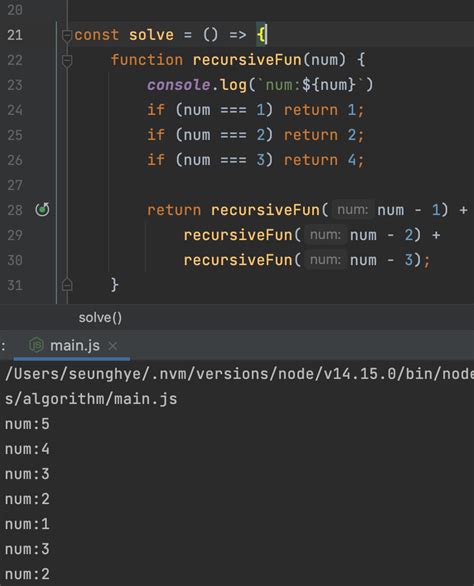This screenshot has width=474, height=586.
Task: Click the solve() breadcrumb
Action: 100,318
